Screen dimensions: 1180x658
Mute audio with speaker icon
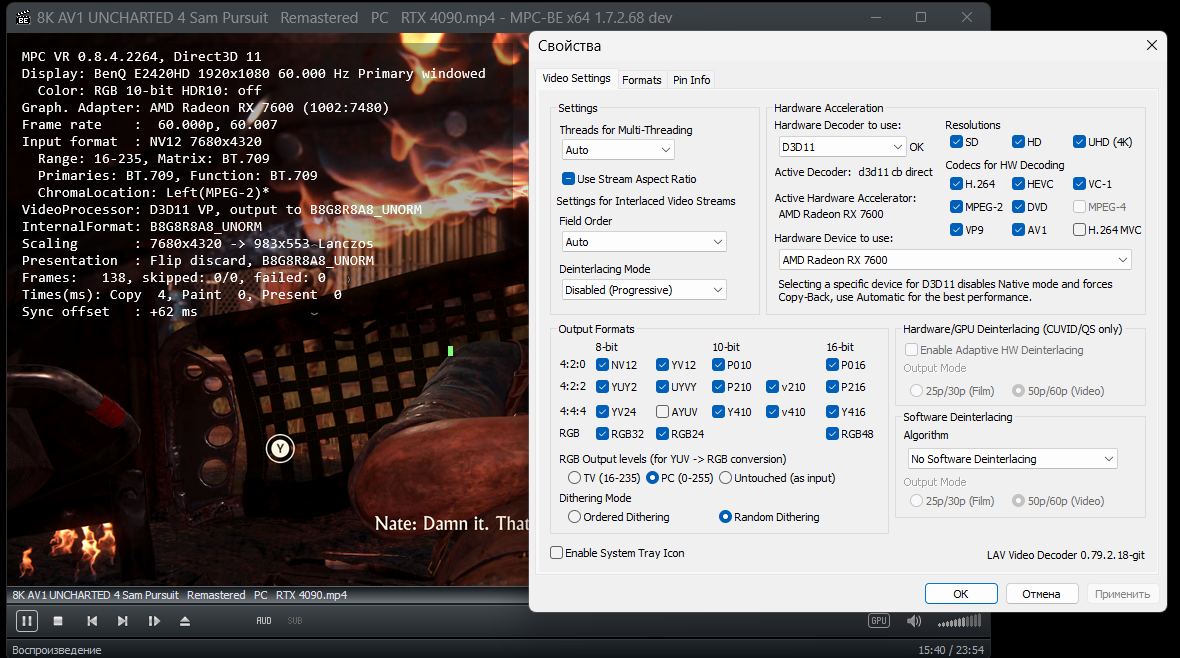[914, 621]
